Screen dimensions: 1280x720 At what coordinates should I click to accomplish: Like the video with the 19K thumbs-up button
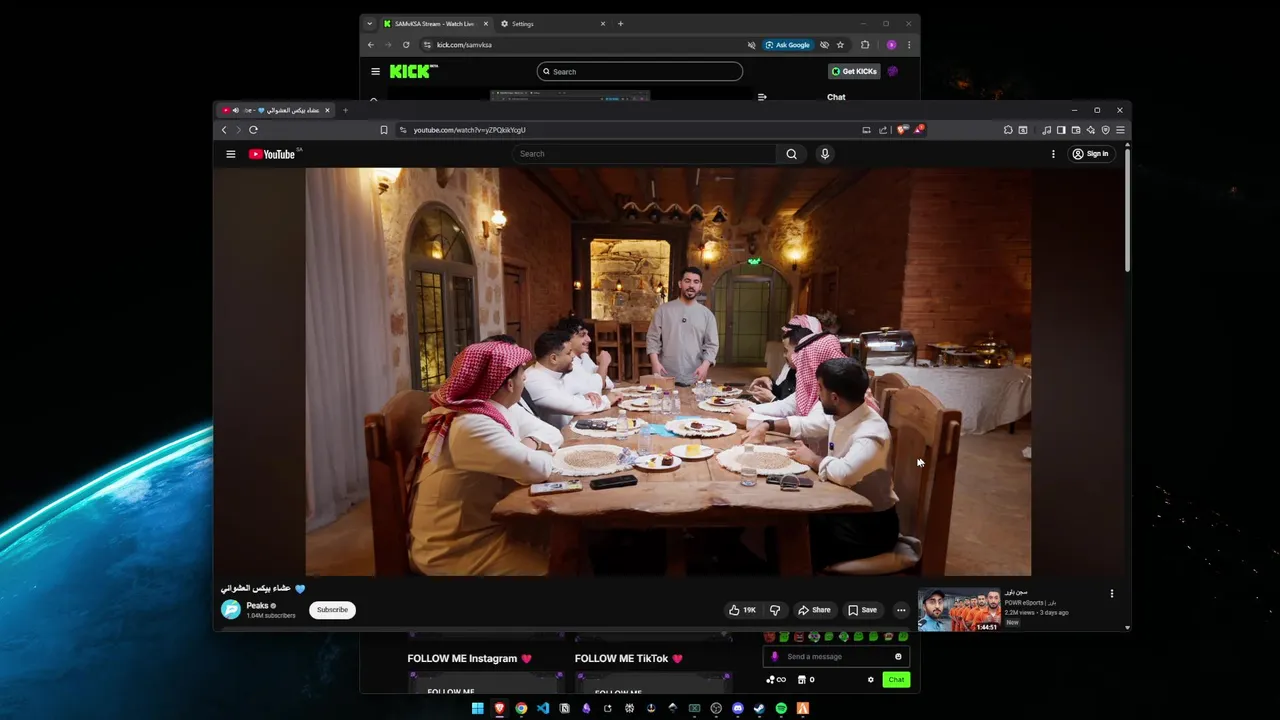[743, 610]
